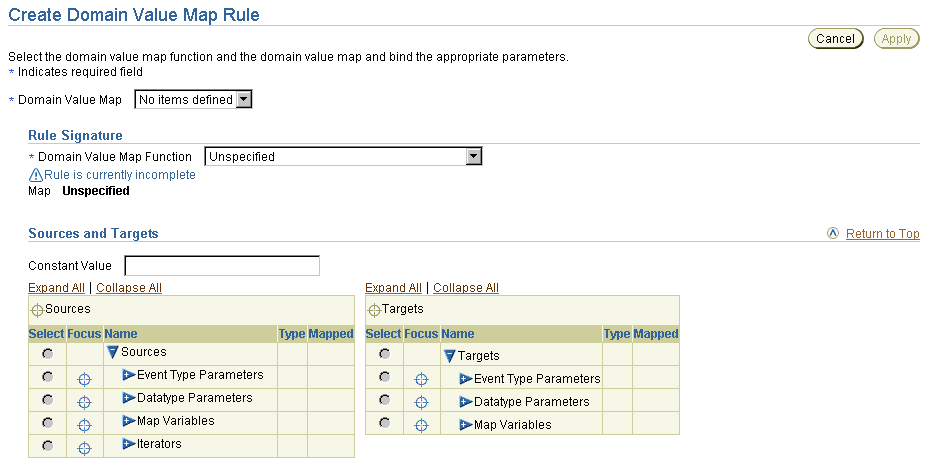Click focus icon for Targets Datatype Parameters

(x=421, y=402)
